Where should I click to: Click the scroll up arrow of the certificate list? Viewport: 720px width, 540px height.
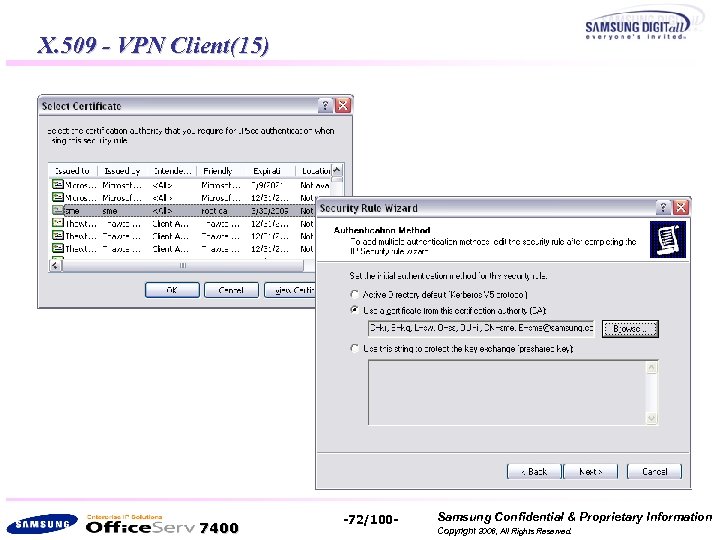pos(337,170)
